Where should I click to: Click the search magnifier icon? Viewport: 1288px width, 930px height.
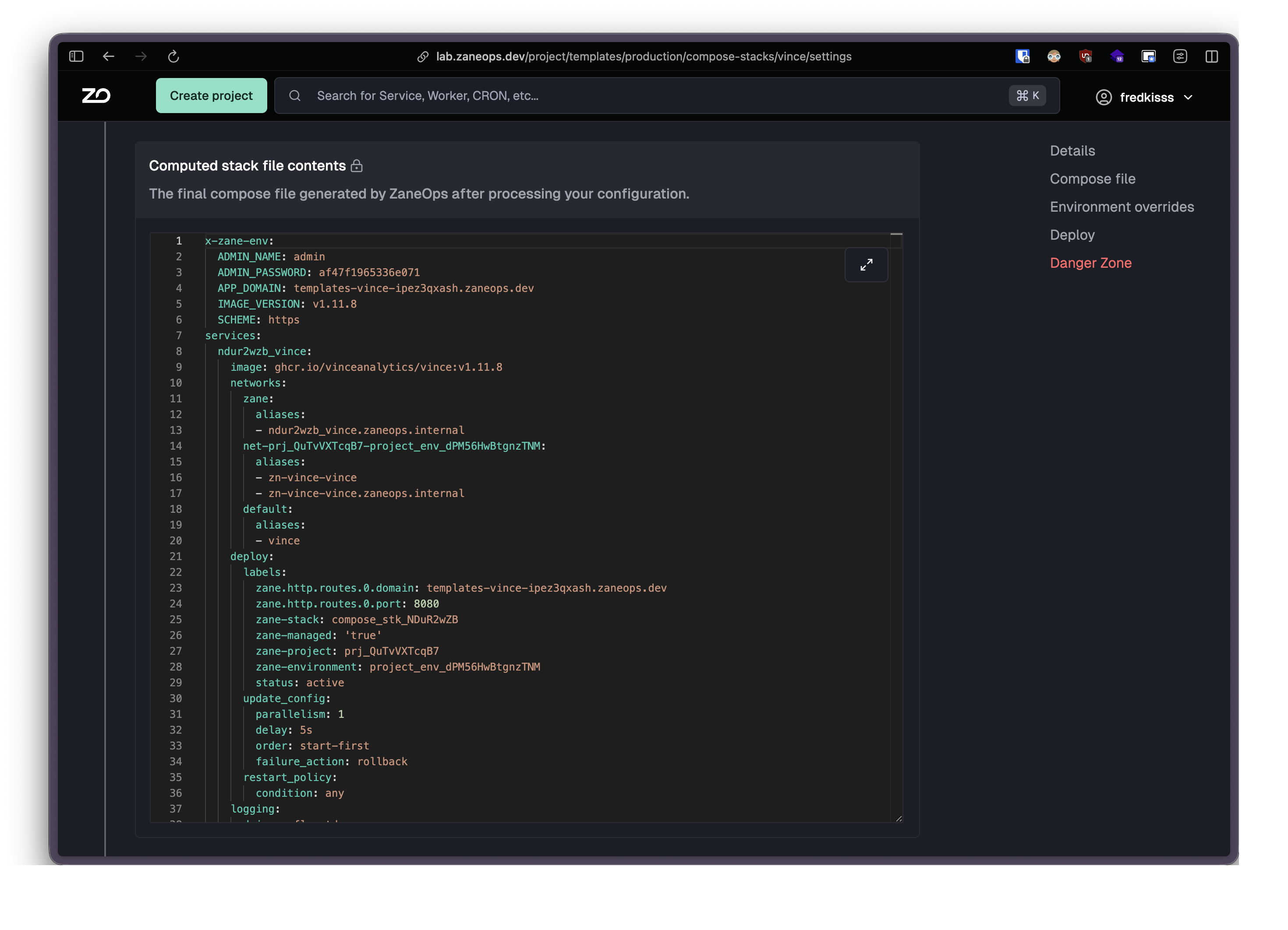click(x=295, y=96)
